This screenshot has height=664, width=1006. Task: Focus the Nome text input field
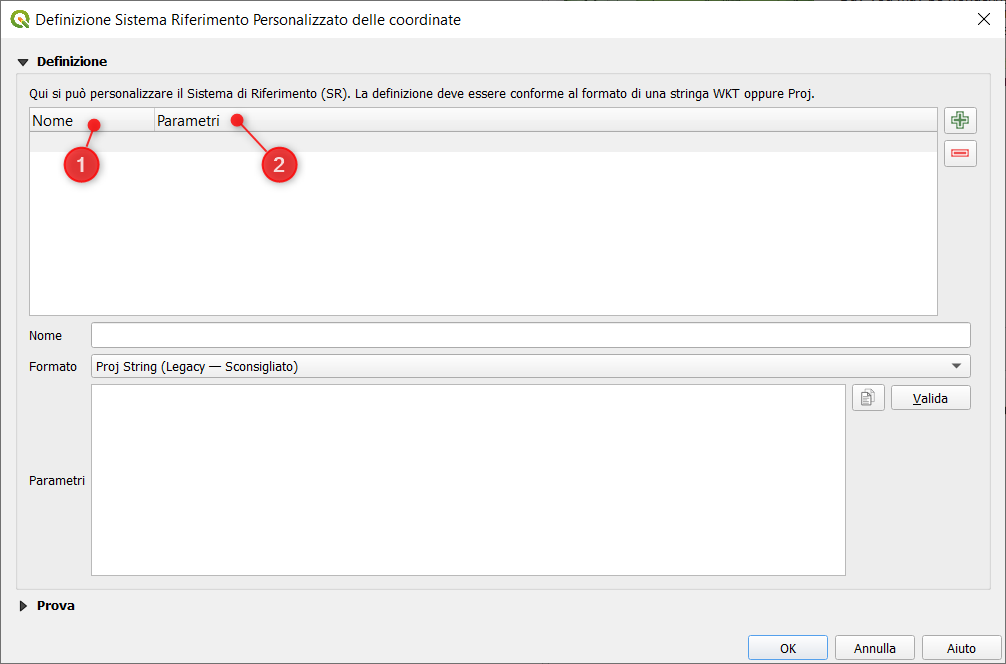[530, 335]
